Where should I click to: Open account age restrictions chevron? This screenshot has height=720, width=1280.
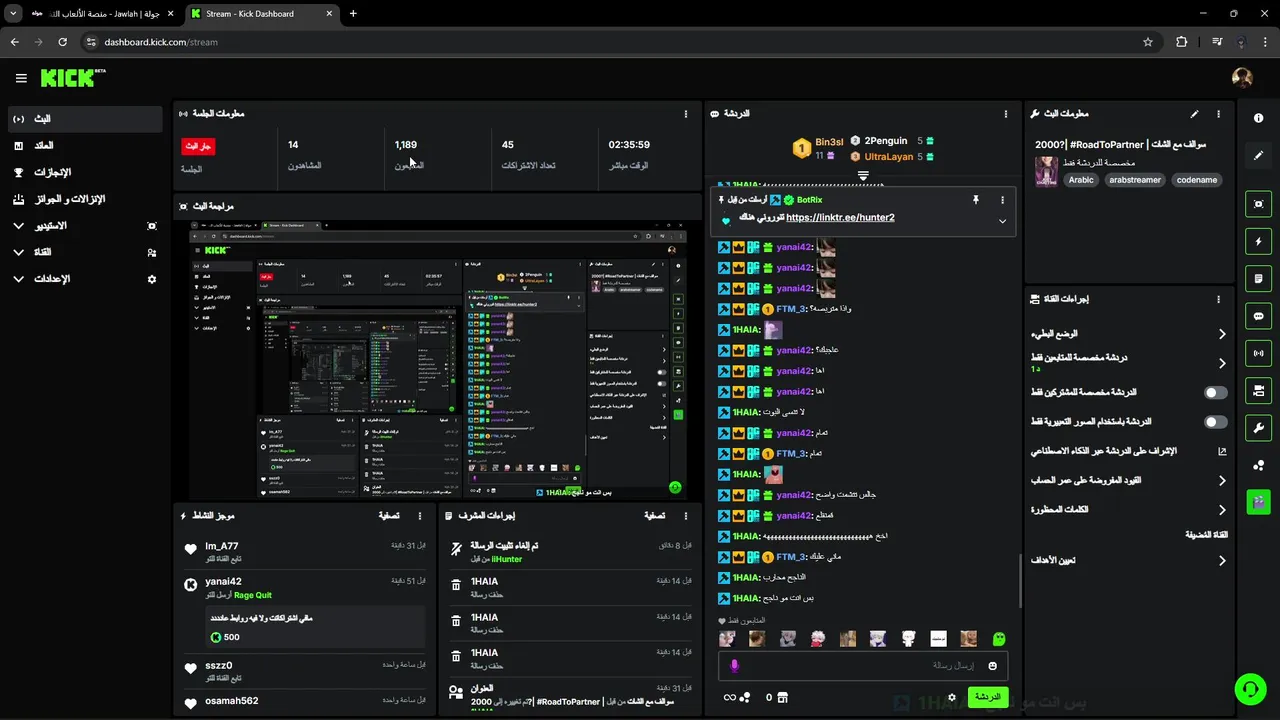pos(1221,481)
